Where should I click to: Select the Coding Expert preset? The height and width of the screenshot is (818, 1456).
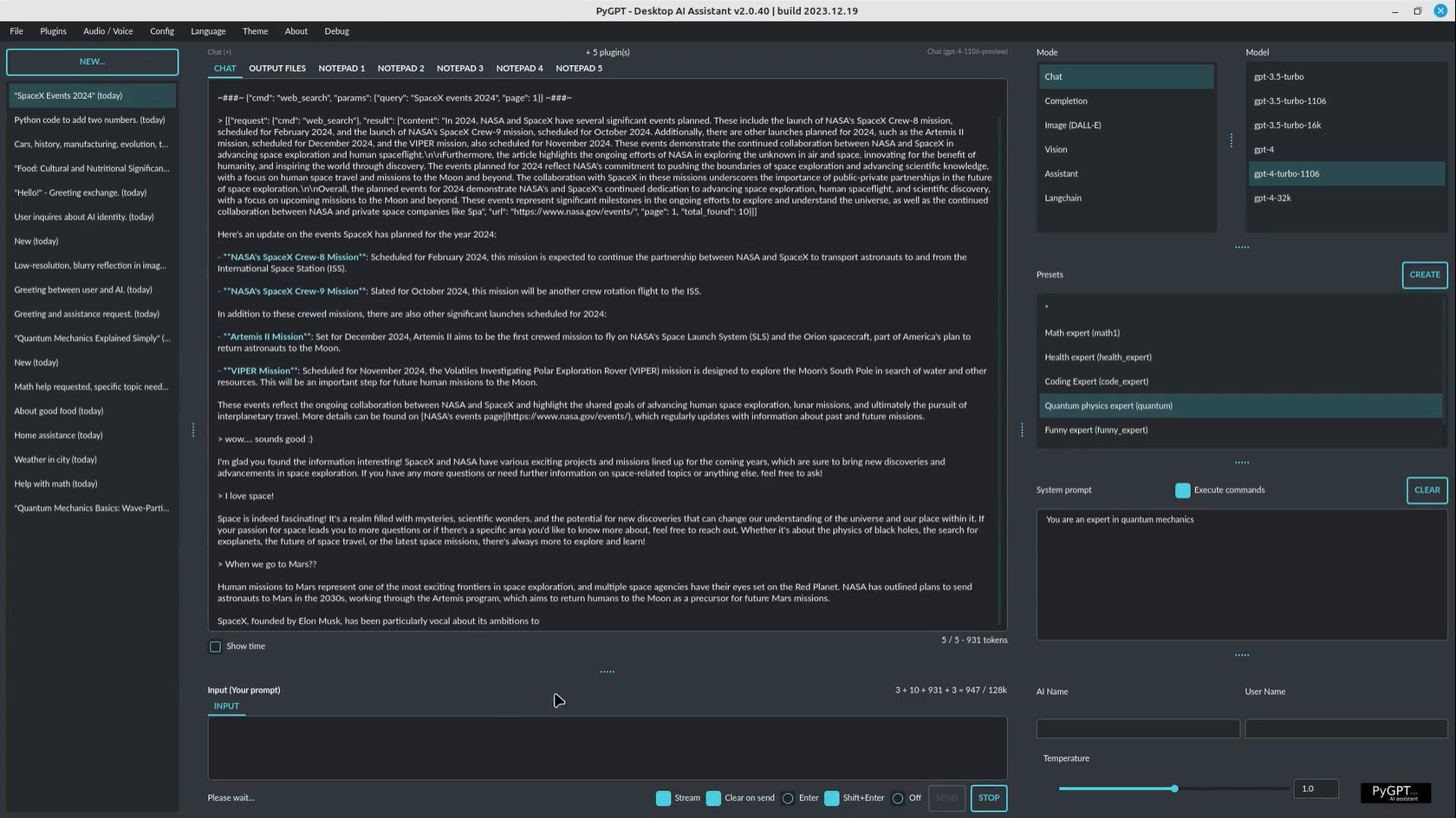point(1240,381)
